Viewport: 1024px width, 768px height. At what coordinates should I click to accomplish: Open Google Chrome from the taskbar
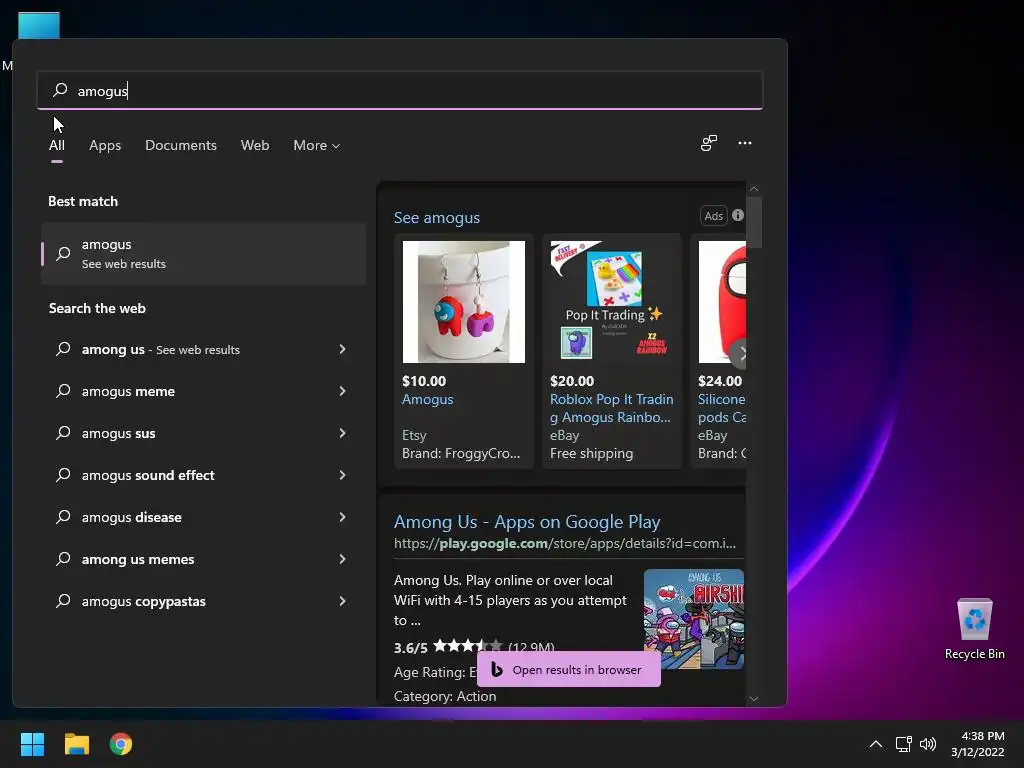point(121,744)
